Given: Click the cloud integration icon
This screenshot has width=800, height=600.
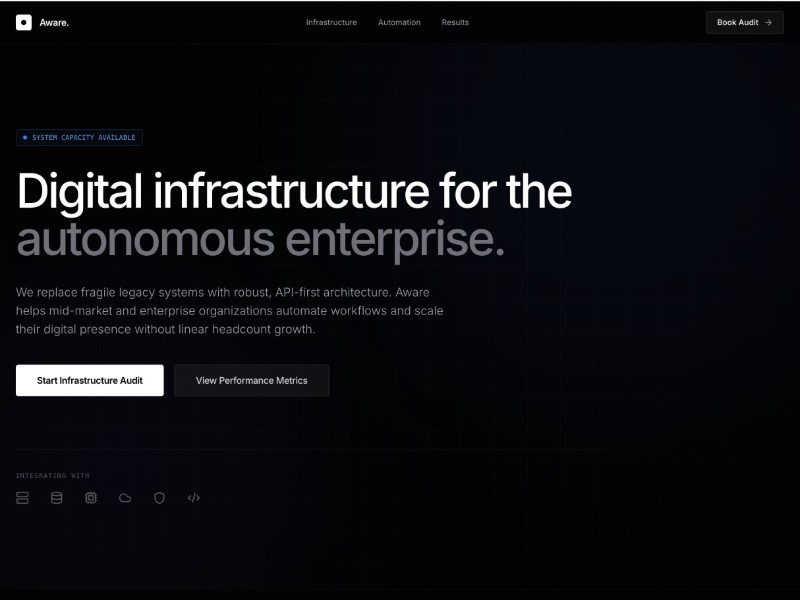Looking at the screenshot, I should click(125, 498).
